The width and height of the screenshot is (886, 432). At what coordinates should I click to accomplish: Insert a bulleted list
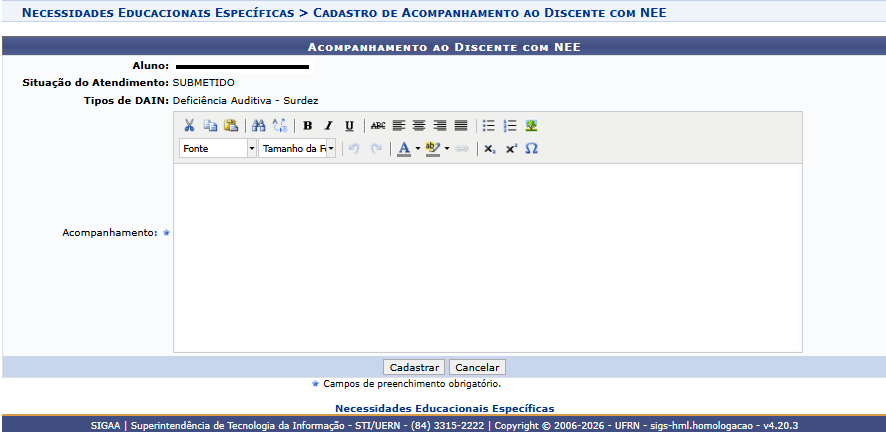point(489,125)
